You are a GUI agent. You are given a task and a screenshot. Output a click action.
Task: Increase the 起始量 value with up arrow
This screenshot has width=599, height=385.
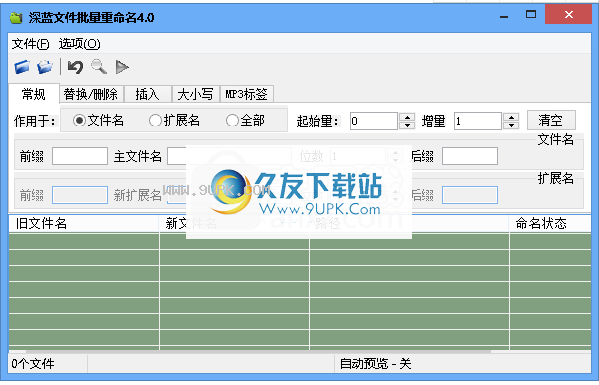click(407, 117)
